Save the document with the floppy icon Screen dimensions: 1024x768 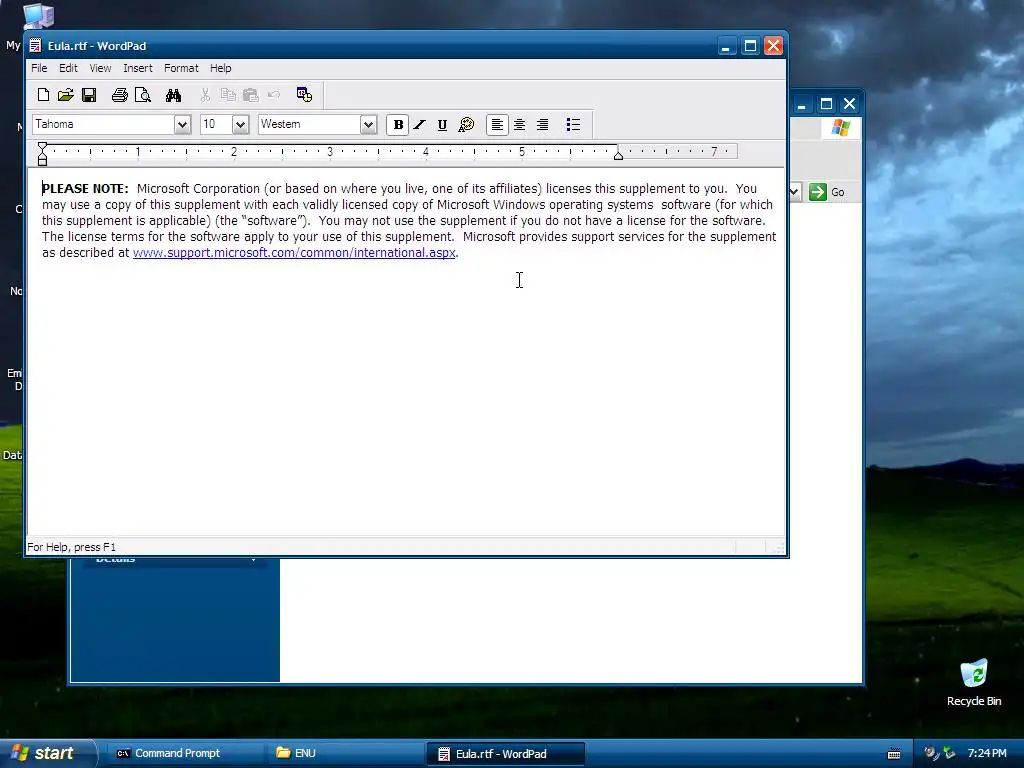[x=89, y=95]
